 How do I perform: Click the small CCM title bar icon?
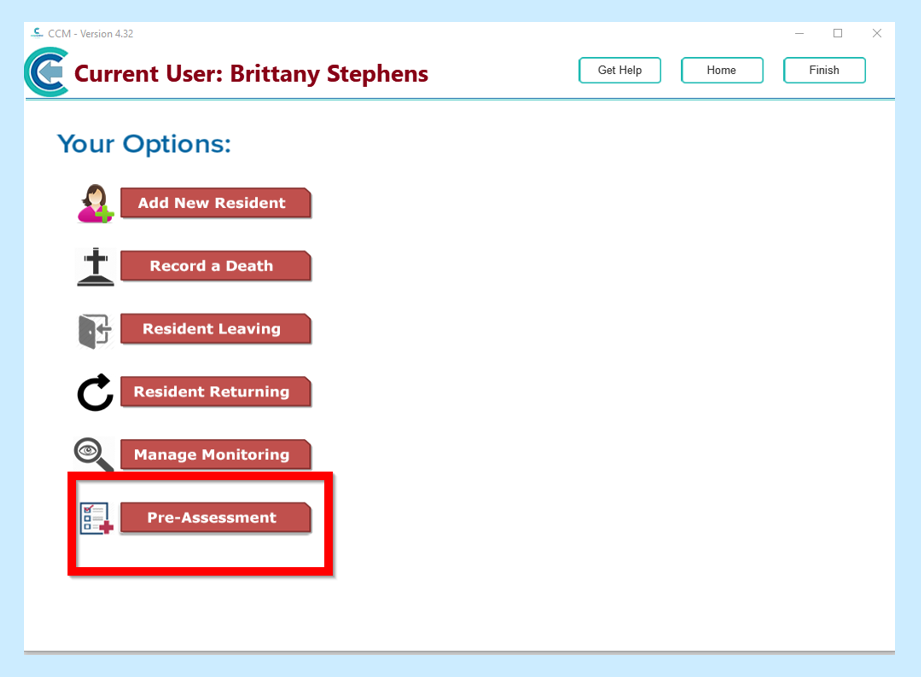(x=38, y=33)
